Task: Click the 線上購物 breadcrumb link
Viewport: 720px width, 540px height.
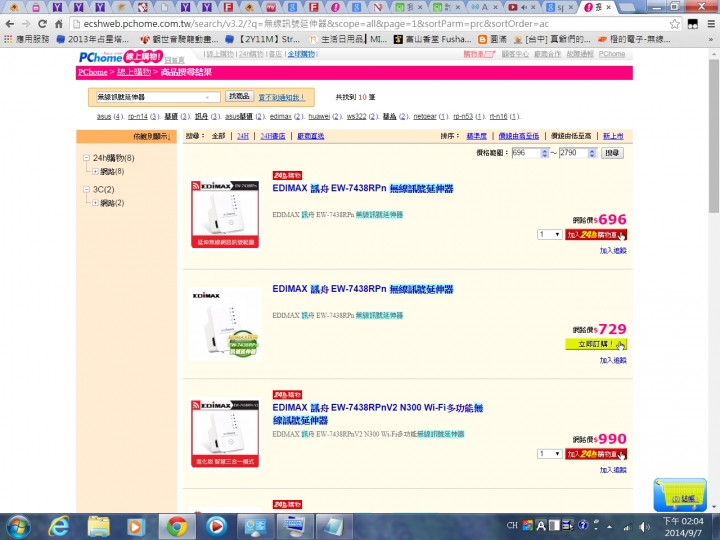Action: pyautogui.click(x=134, y=72)
